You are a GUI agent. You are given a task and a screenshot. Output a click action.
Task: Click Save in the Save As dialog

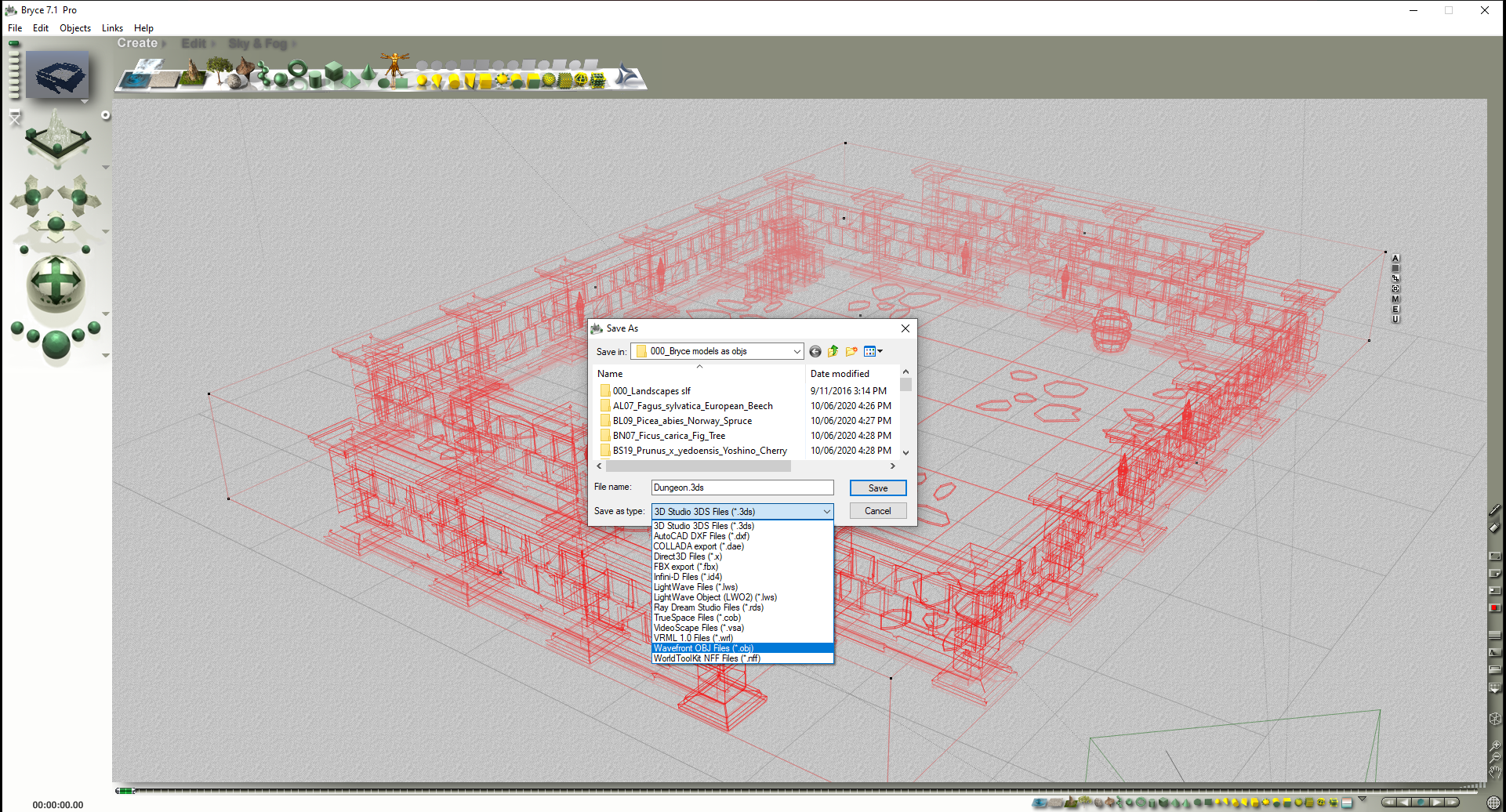click(878, 488)
